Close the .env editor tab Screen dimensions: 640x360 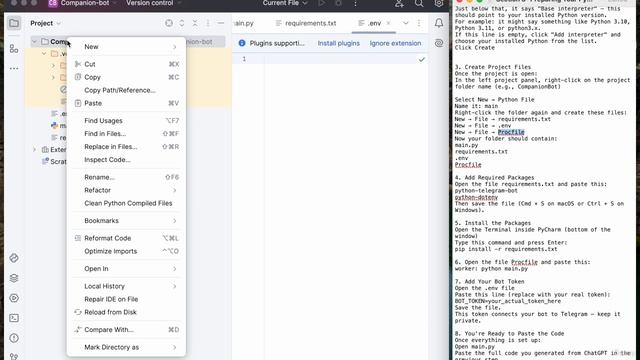(x=388, y=23)
